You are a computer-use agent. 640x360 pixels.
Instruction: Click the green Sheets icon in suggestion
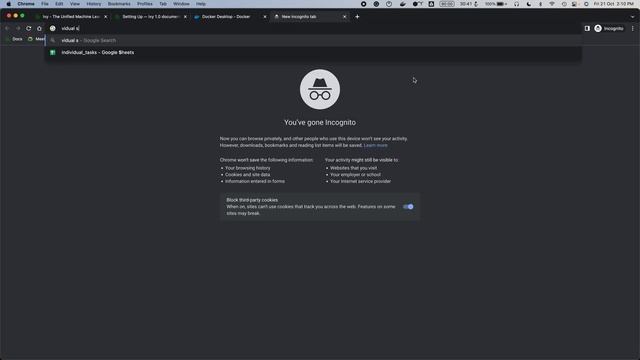[53, 53]
